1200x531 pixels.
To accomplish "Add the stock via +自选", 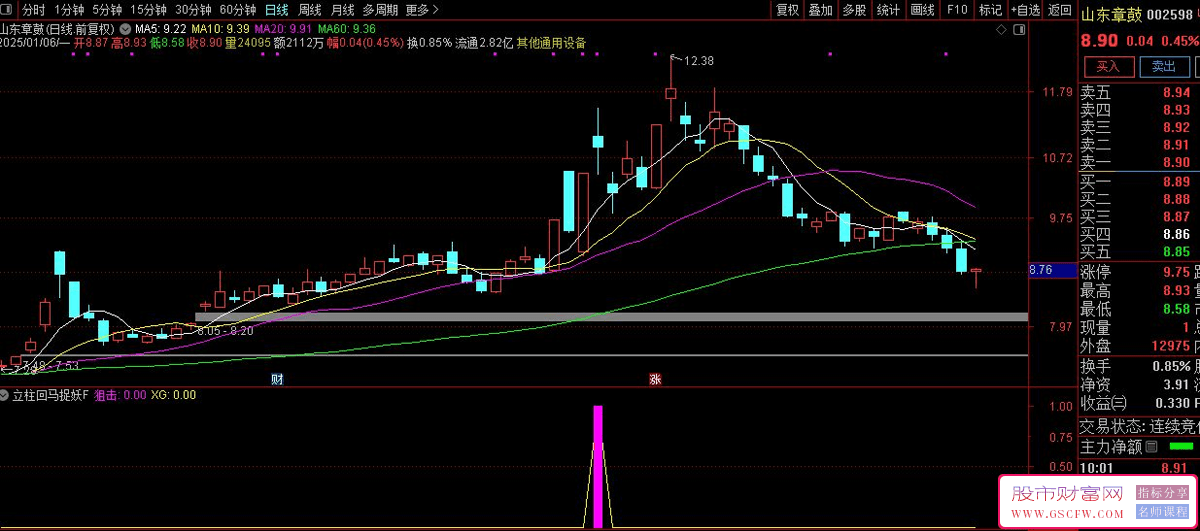I will point(1025,10).
